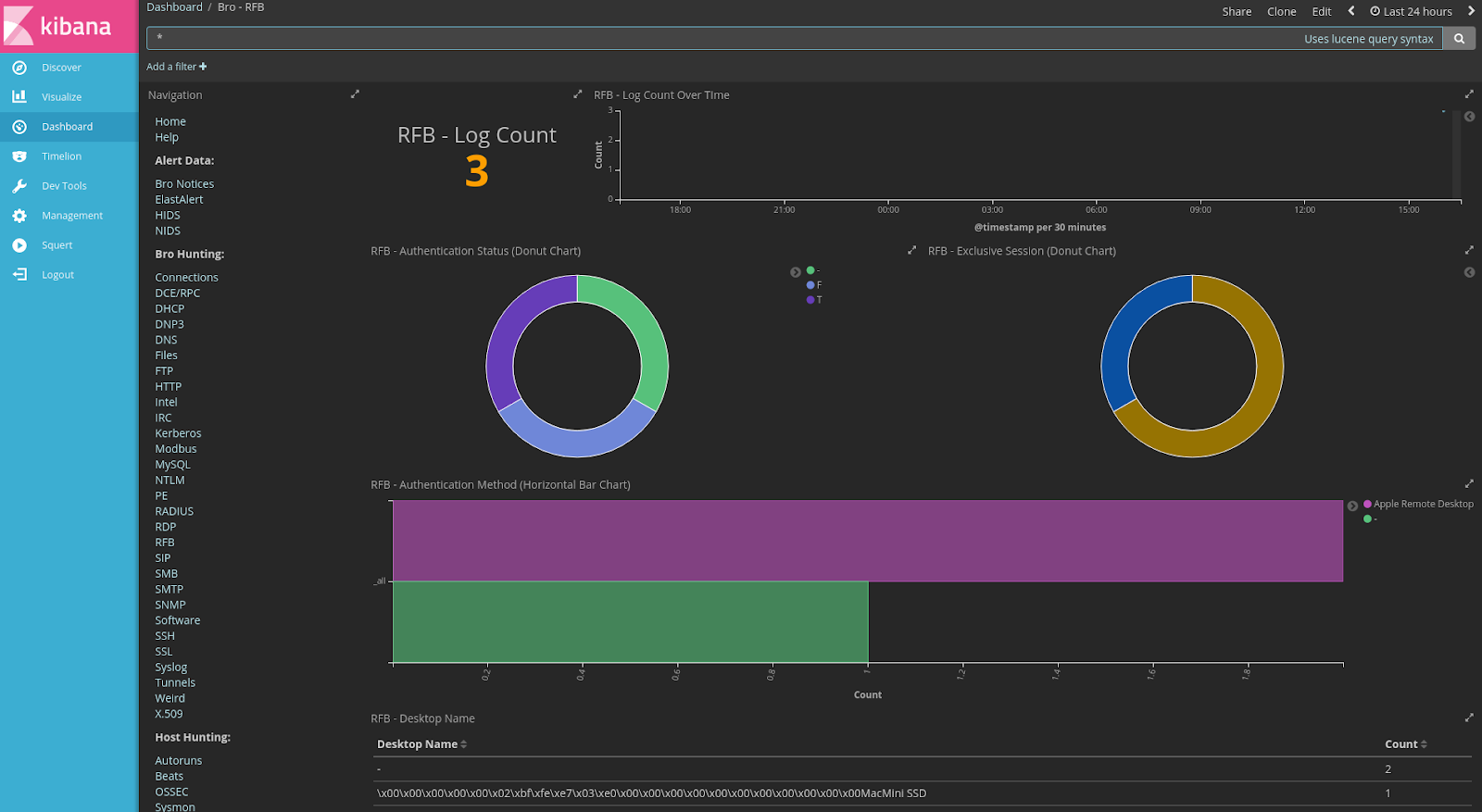Open the Help navigation link
This screenshot has width=1482, height=812.
(x=167, y=137)
